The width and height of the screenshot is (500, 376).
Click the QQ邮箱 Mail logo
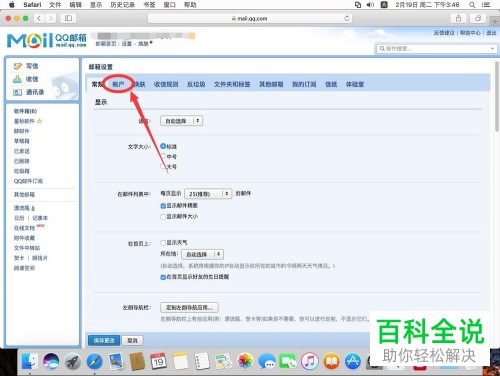point(47,40)
